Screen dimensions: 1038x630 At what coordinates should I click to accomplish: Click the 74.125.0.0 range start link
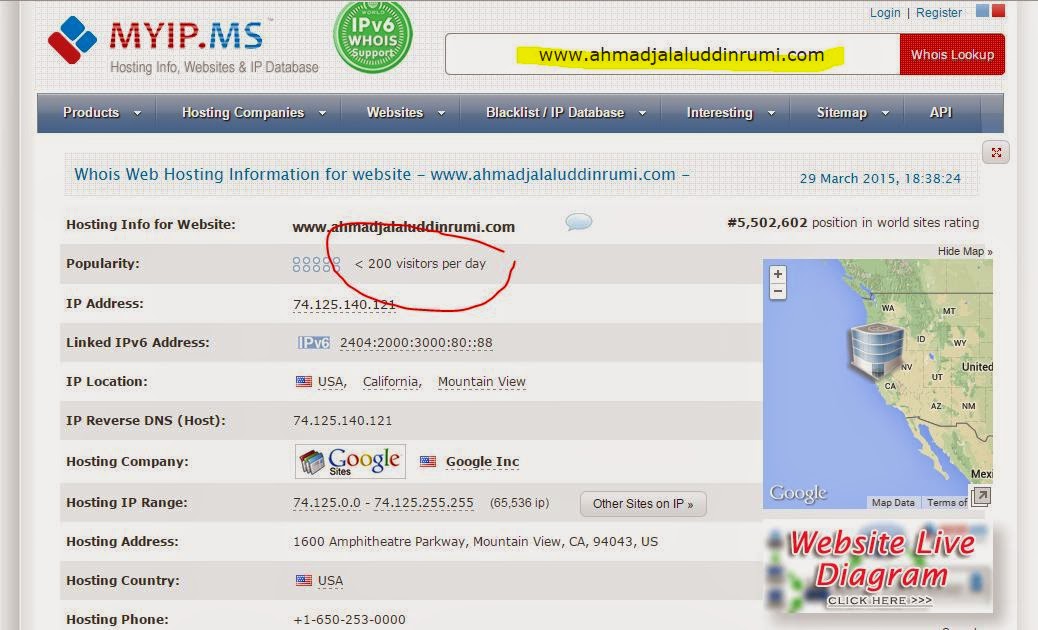[327, 503]
